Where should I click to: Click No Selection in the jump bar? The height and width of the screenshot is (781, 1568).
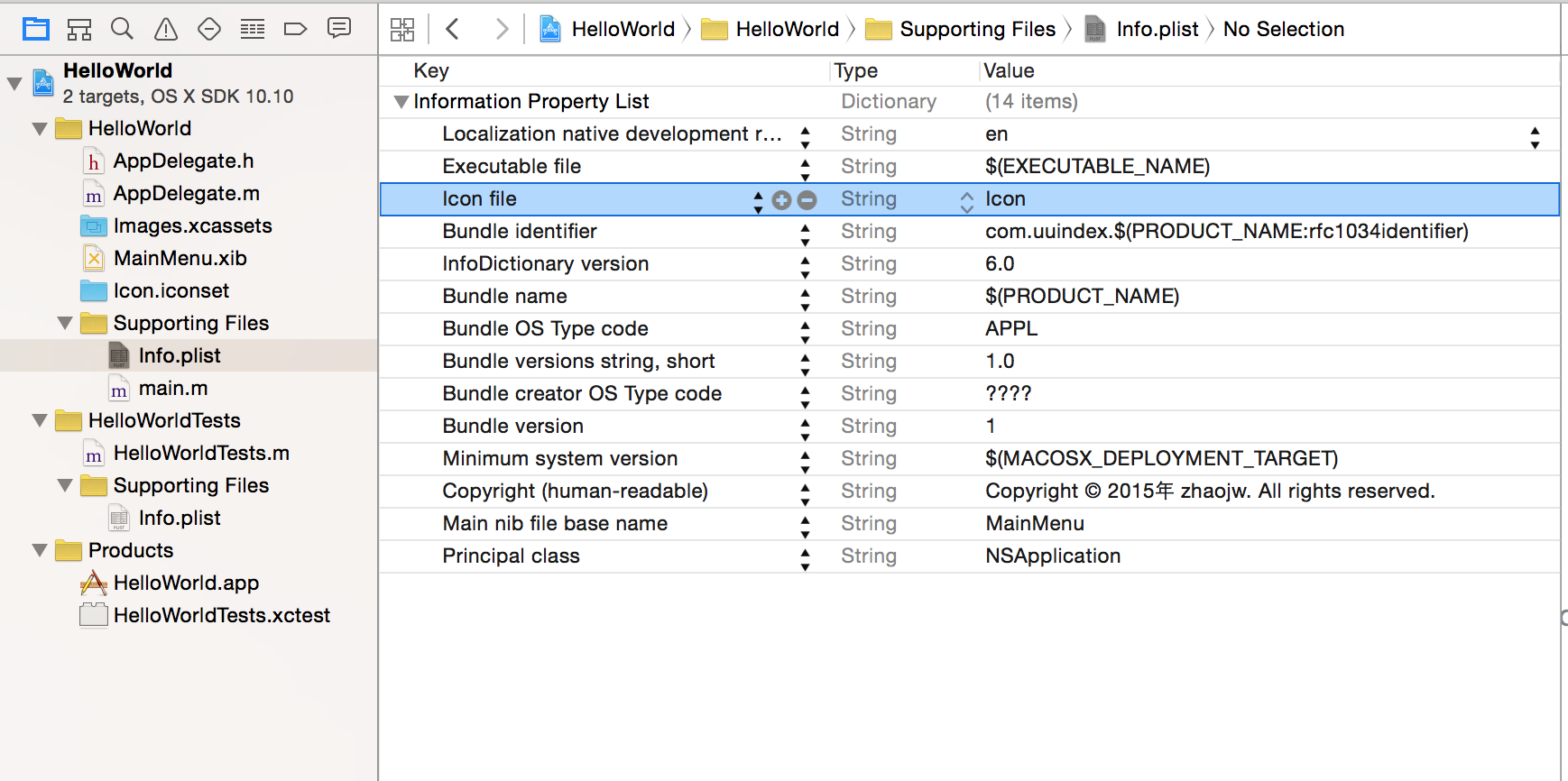(1284, 29)
